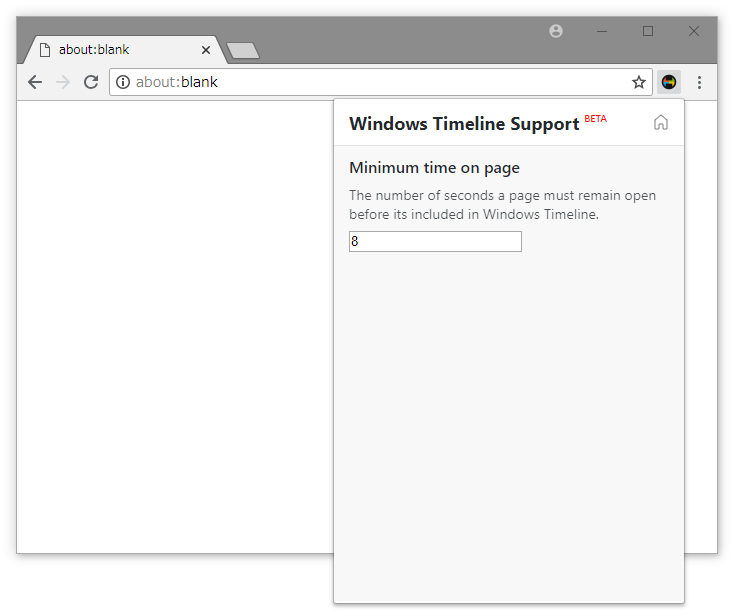This screenshot has width=736, height=616.
Task: Select the about:blank tab
Action: 126,50
